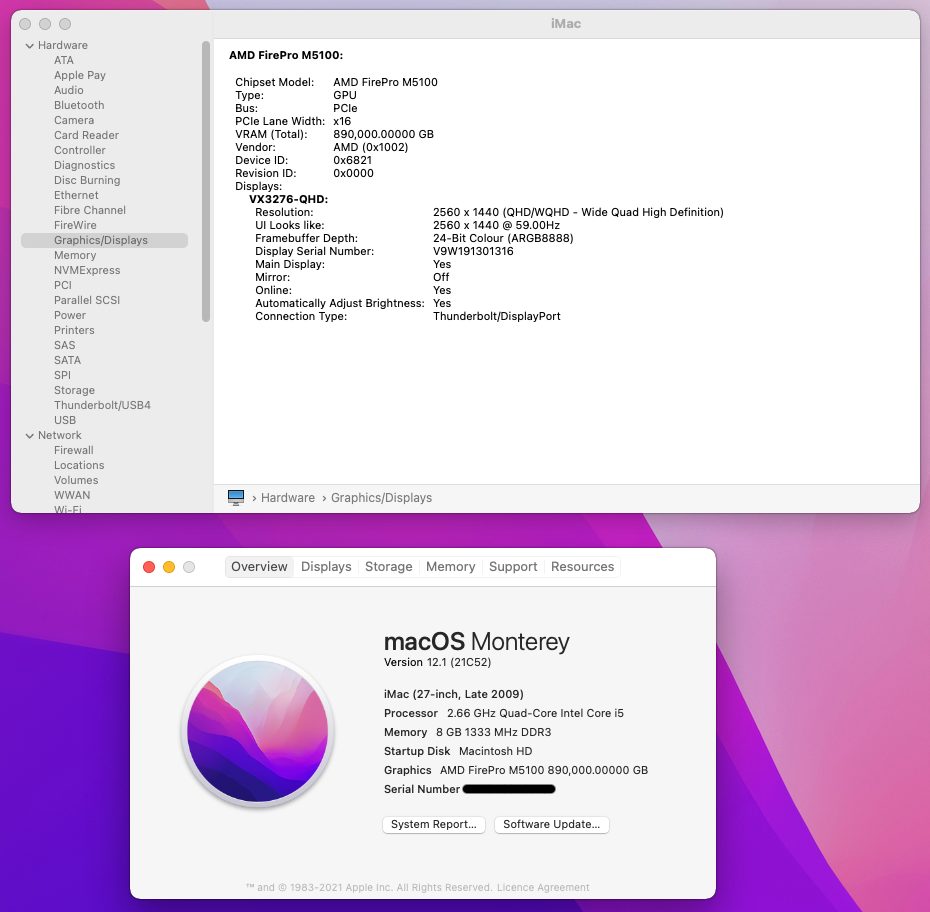
Task: Open Memory in System Information sidebar
Action: point(75,255)
